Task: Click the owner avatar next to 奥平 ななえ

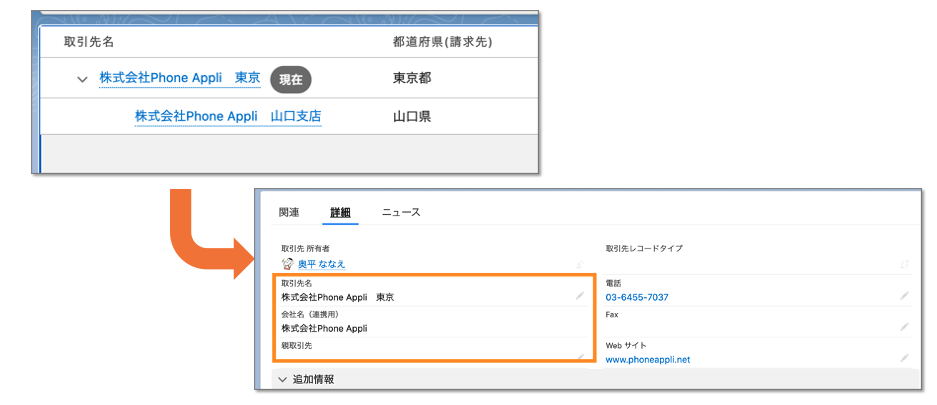Action: pyautogui.click(x=287, y=264)
